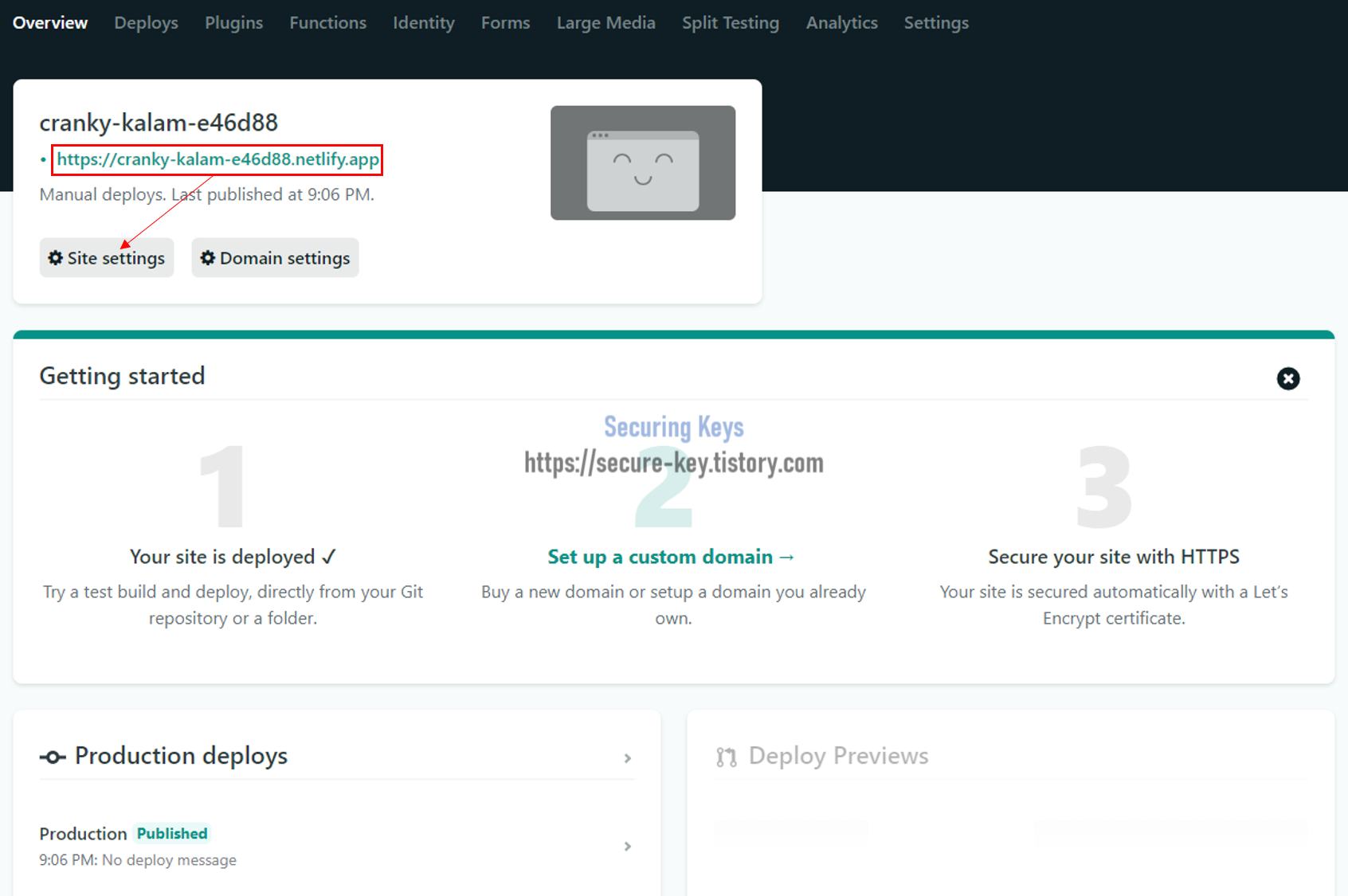Screen dimensions: 1348x896
Task: Select the site name cranky-kalam-e46d88
Action: tap(159, 123)
